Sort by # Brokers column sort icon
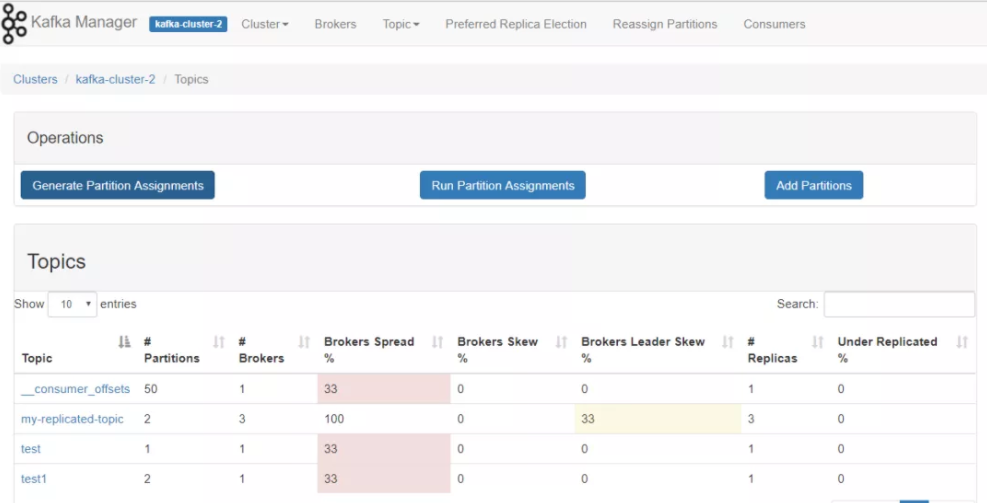Screen dimensions: 987x503 coord(304,342)
